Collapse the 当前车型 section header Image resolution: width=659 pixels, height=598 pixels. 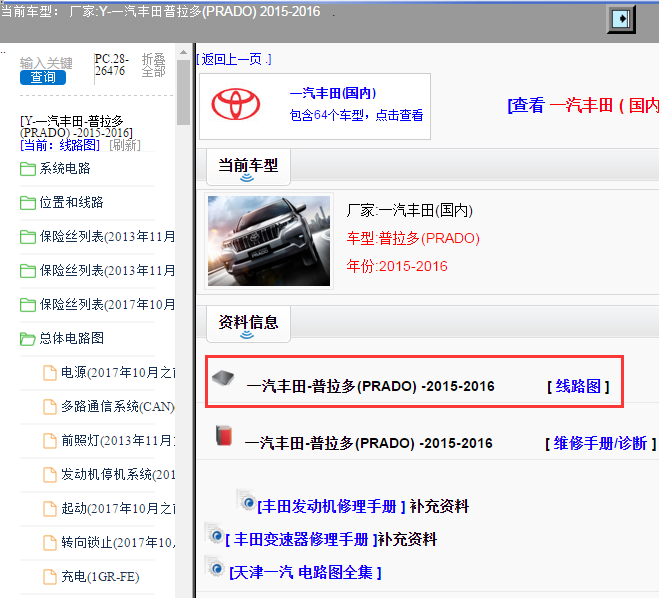248,167
